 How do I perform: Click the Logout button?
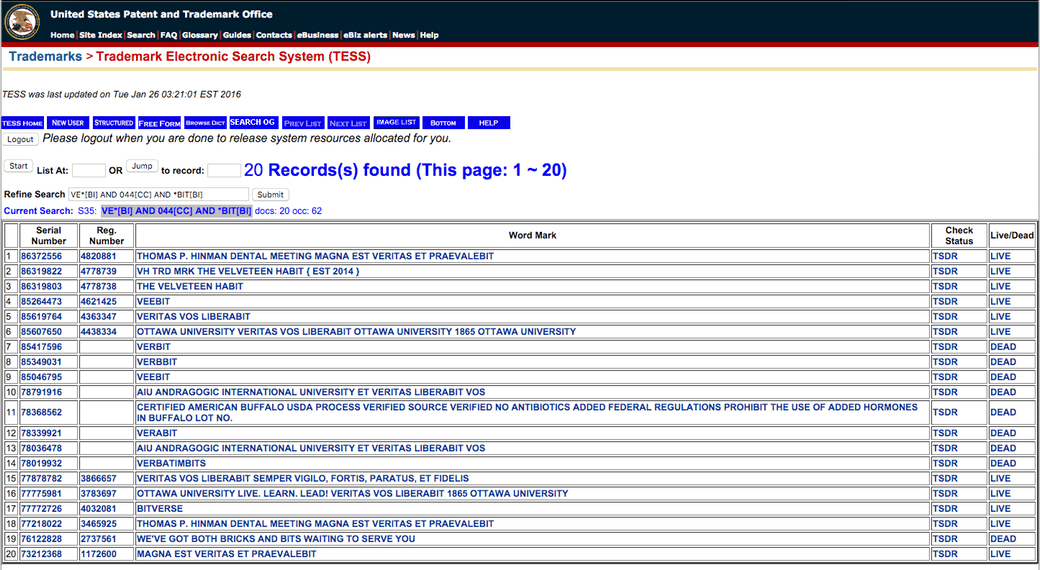point(20,139)
